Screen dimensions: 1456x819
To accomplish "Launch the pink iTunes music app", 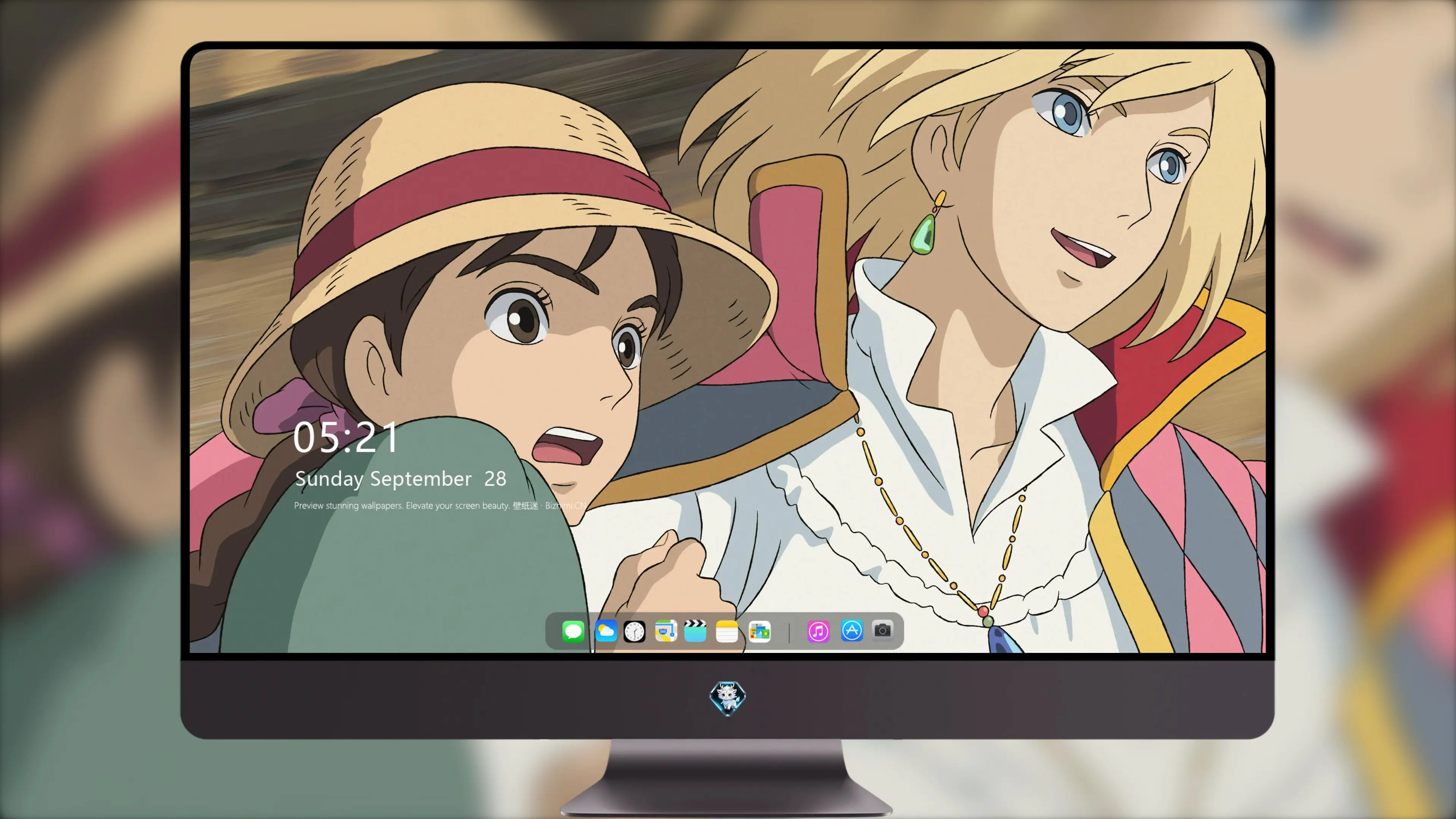I will pos(818,631).
